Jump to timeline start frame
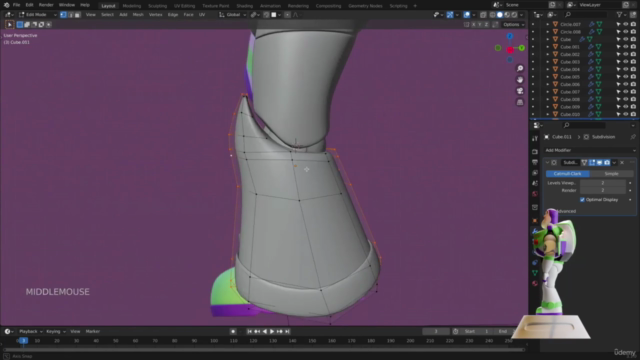 pos(249,331)
